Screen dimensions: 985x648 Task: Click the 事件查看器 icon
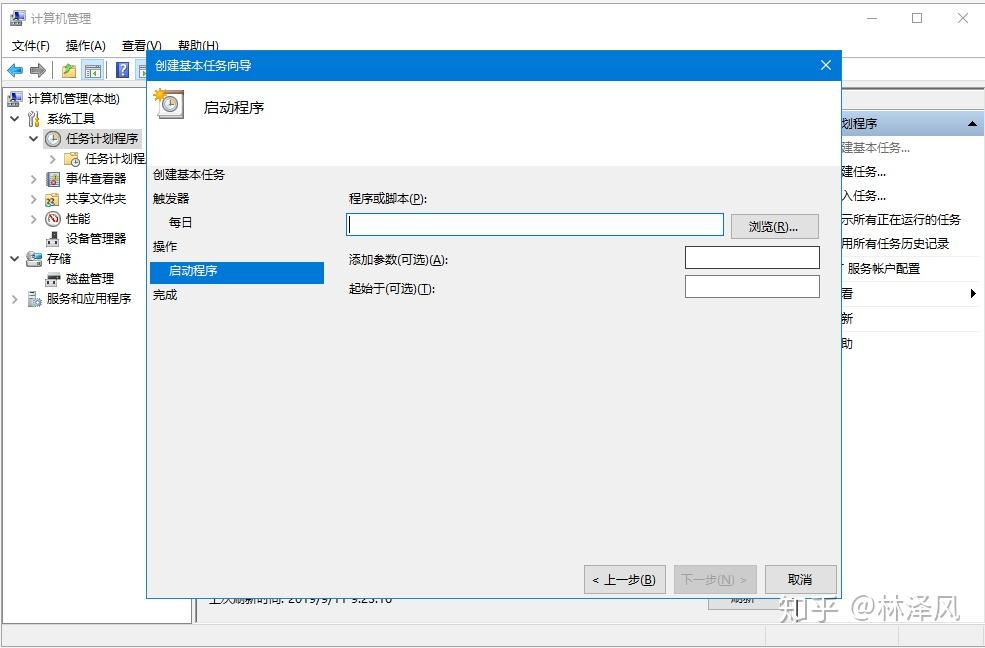[53, 179]
